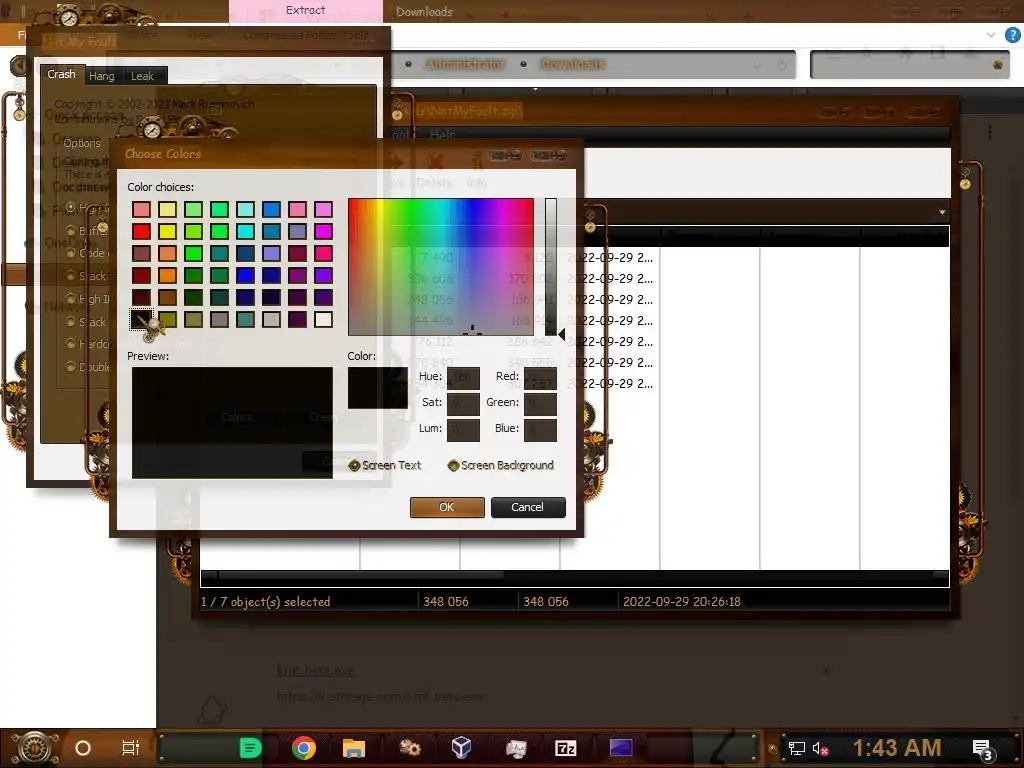1024x768 pixels.
Task: Open the Help menu in 7-Zip
Action: pyautogui.click(x=443, y=134)
